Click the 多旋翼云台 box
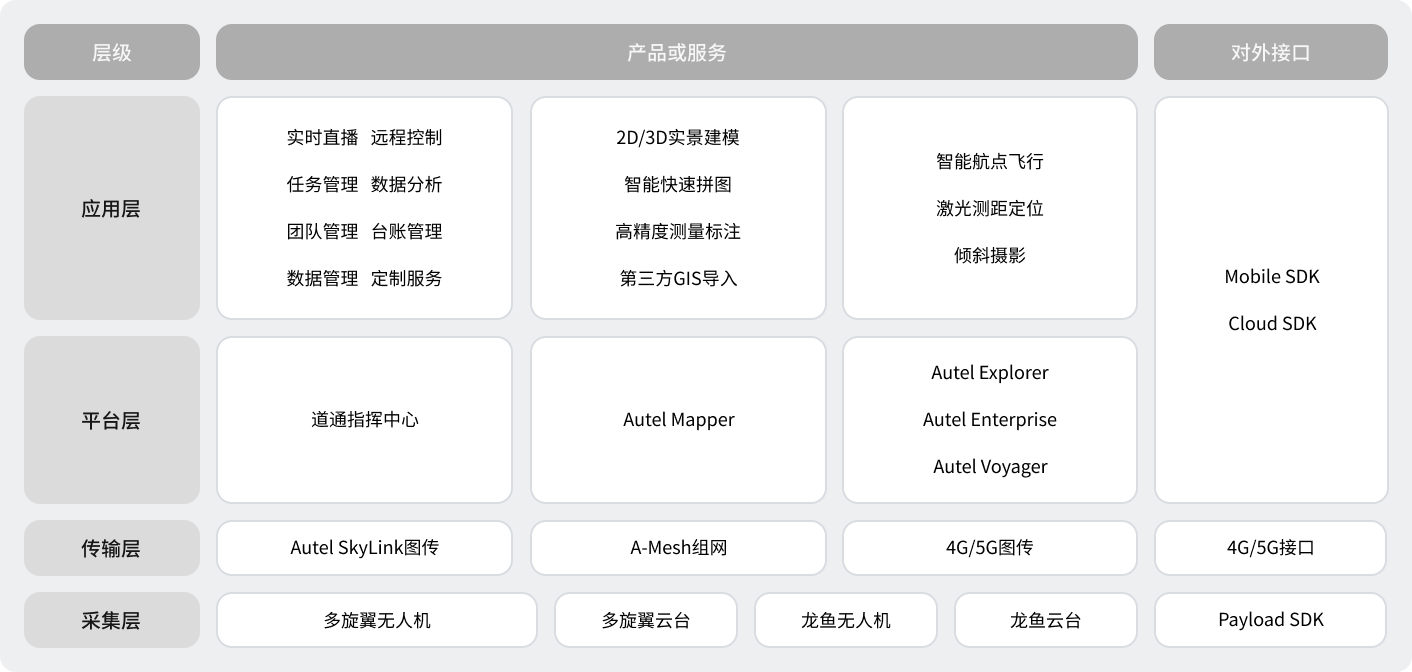Viewport: 1412px width, 672px height. point(646,620)
